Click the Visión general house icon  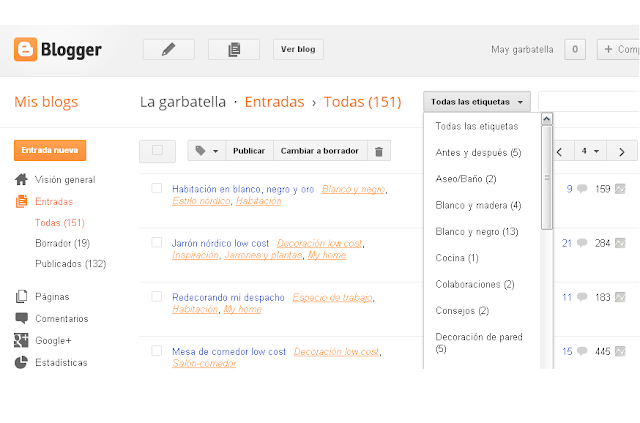[x=21, y=179]
